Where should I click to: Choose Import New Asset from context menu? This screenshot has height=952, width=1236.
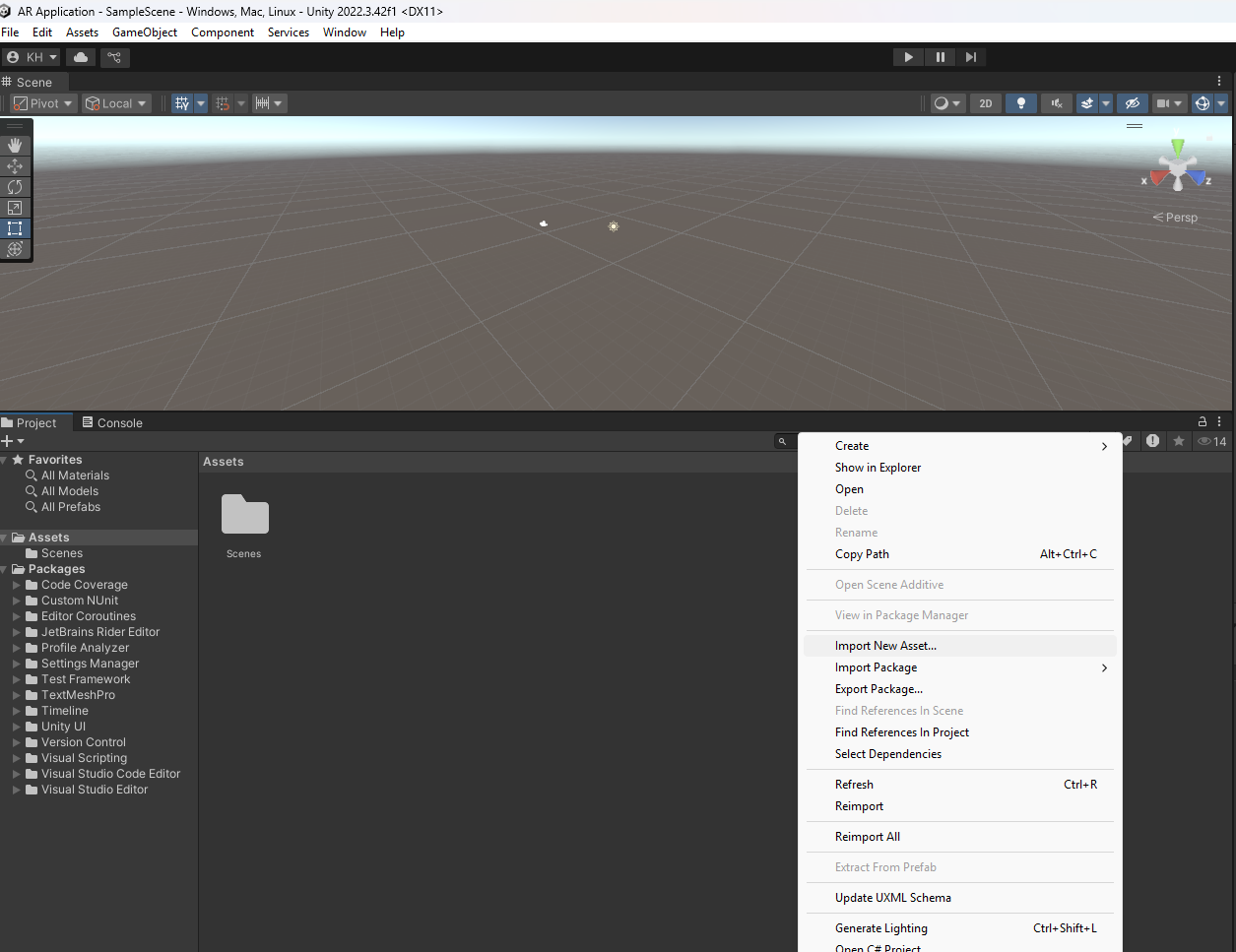point(885,646)
